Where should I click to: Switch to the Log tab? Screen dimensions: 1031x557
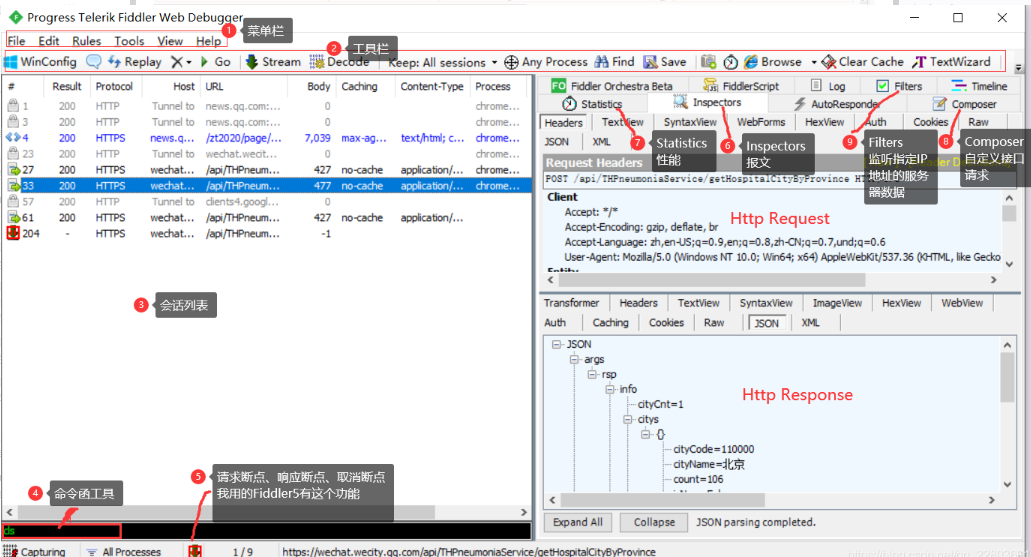click(x=828, y=86)
